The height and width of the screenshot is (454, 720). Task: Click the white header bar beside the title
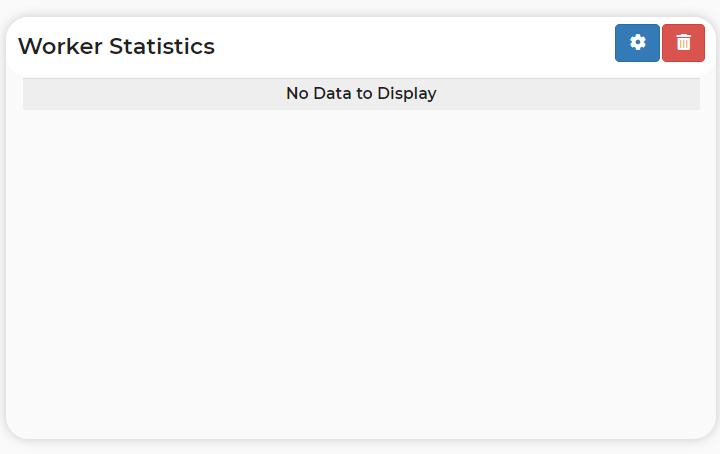coord(413,46)
